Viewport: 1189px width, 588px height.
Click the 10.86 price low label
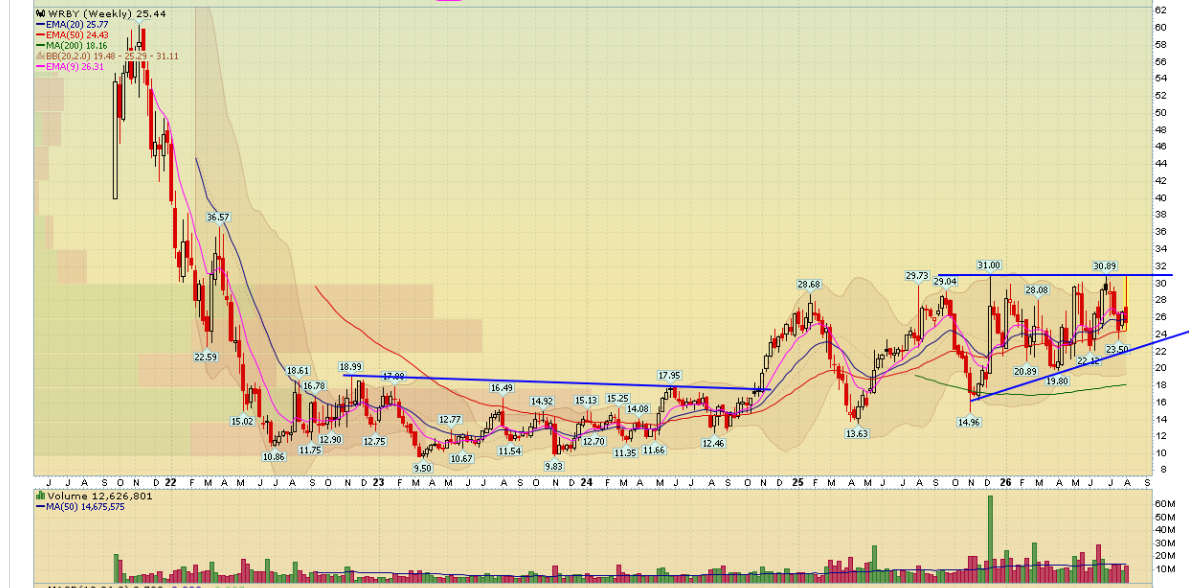click(x=273, y=457)
